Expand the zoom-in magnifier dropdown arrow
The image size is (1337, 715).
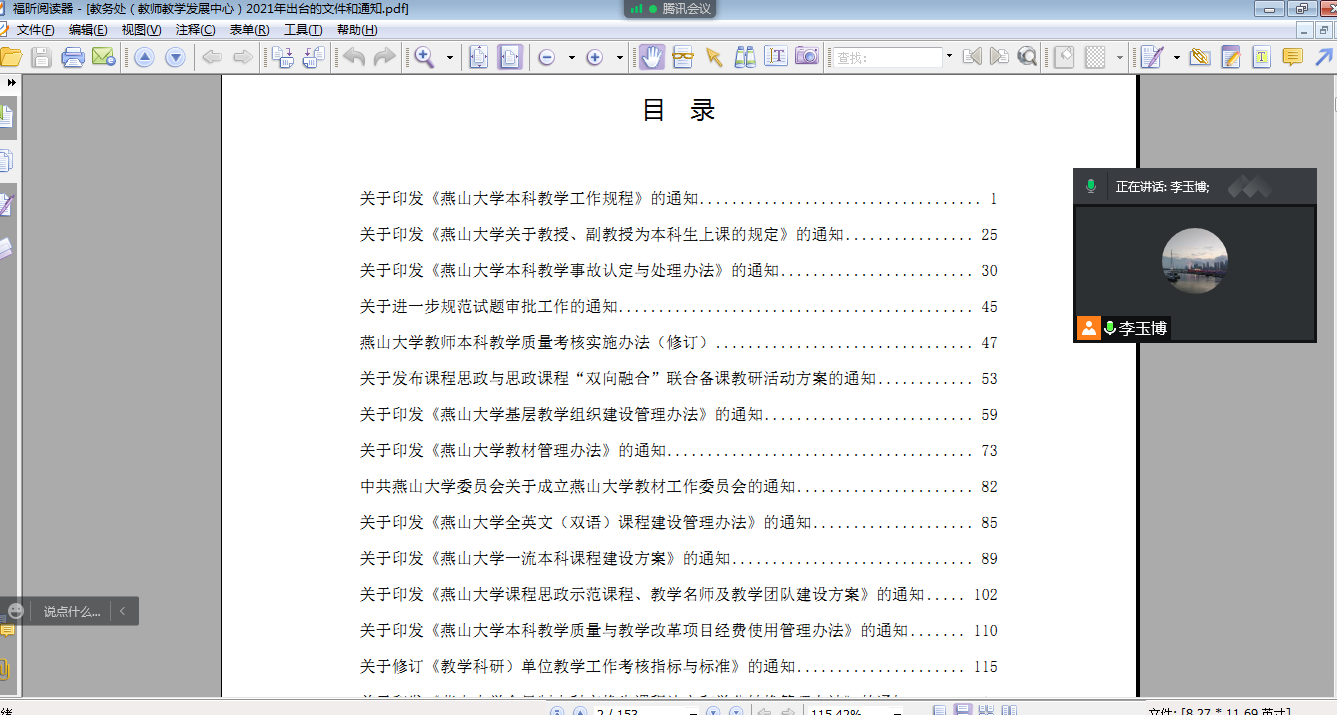[449, 58]
